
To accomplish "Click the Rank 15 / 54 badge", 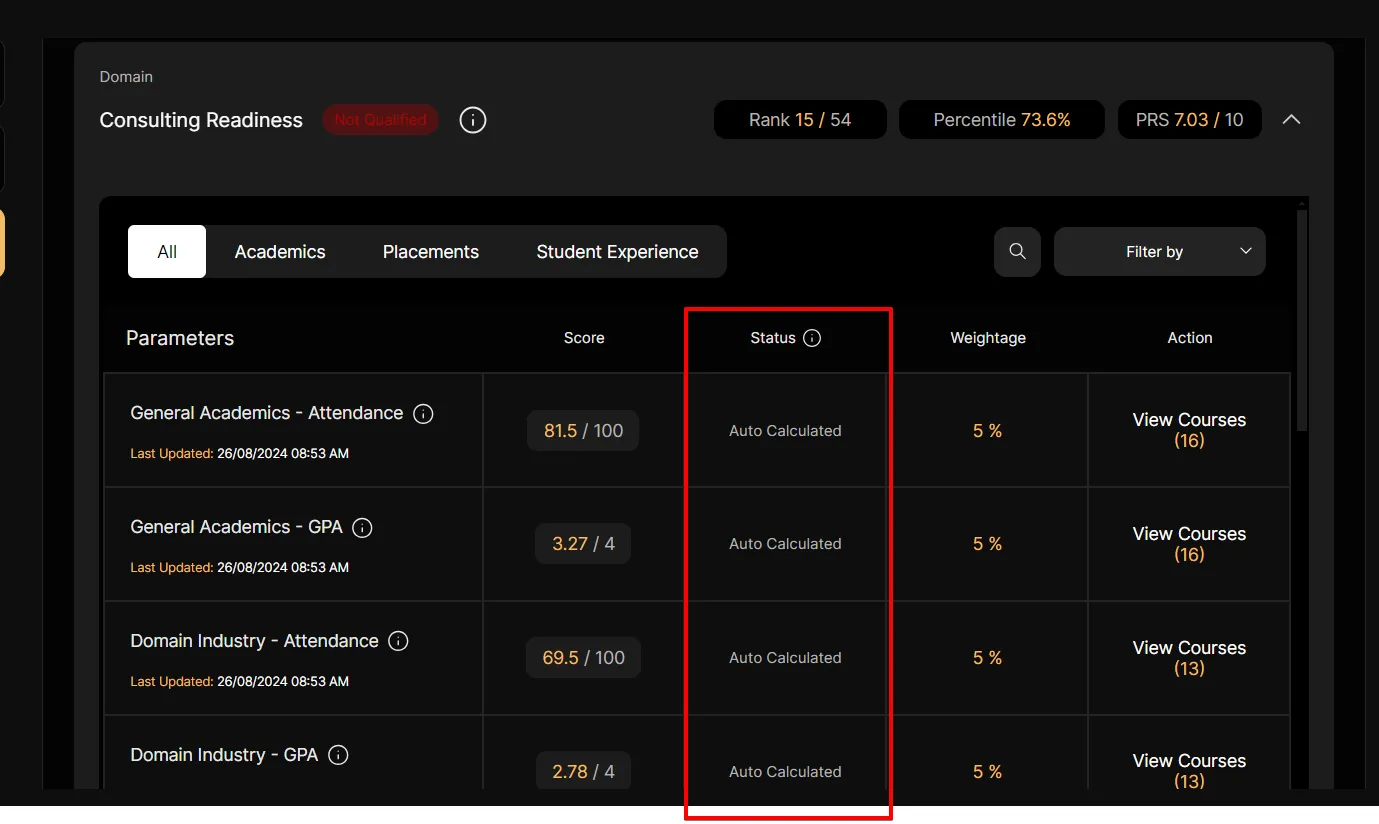I will pos(799,120).
